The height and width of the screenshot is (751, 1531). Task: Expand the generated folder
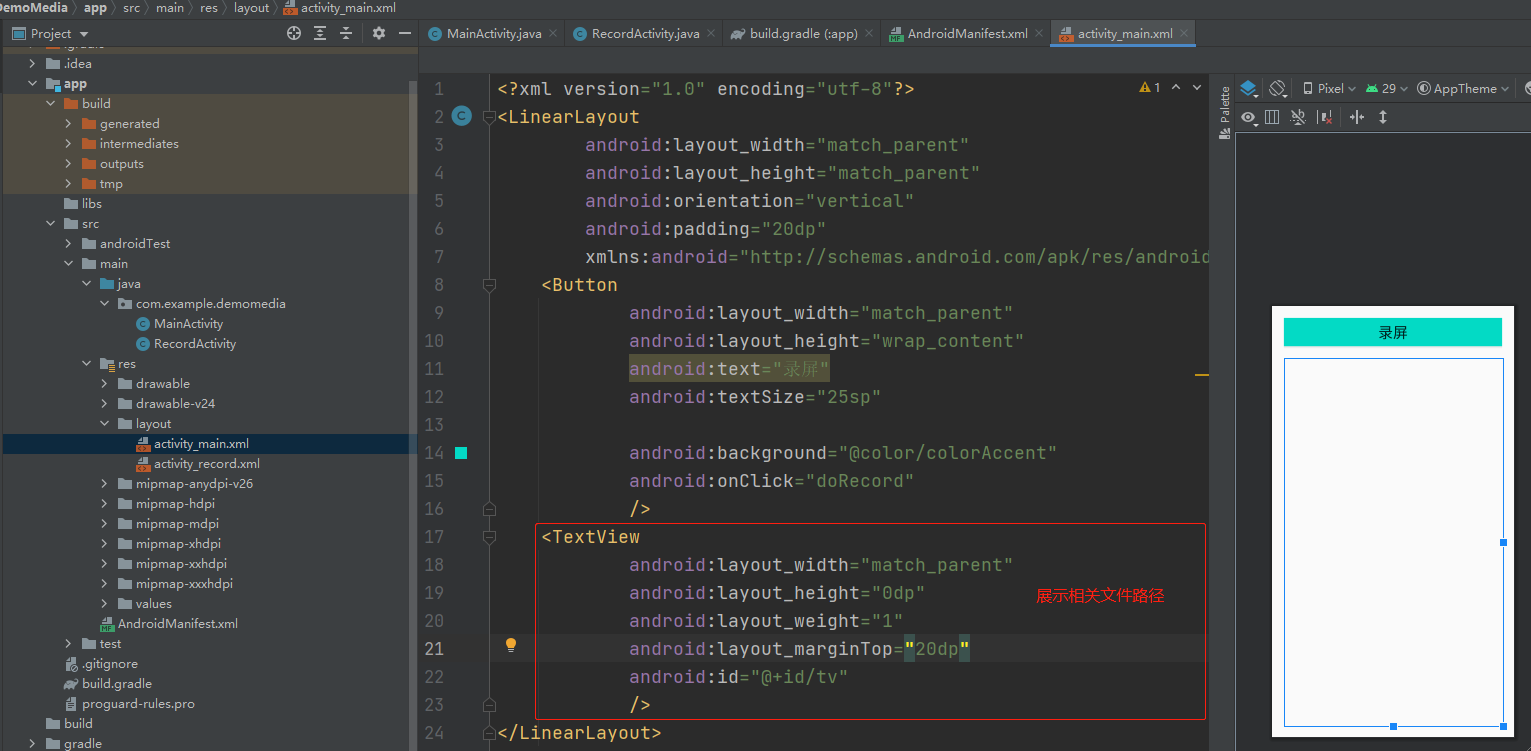tap(69, 124)
